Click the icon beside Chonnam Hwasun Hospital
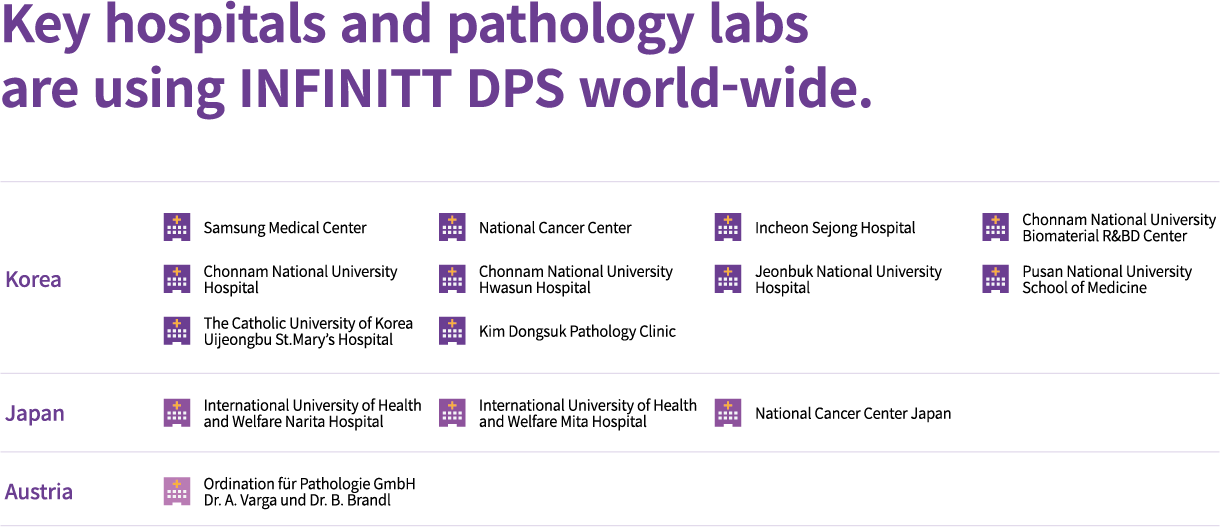 452,279
